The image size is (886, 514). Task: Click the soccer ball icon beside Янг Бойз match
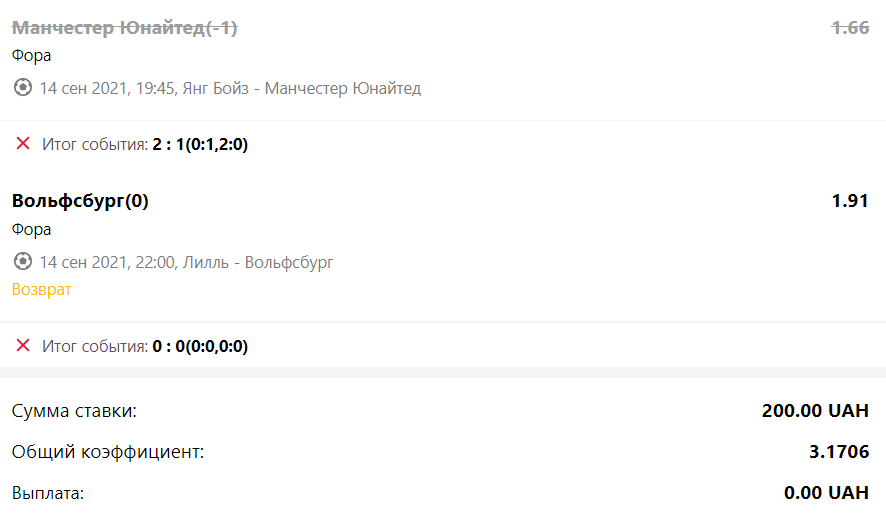point(23,88)
